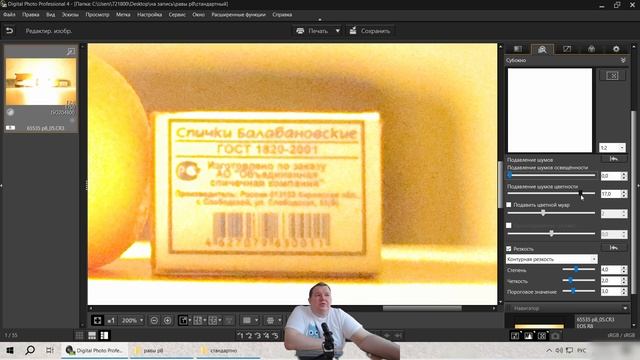Screen dimensions: 640x360
Task: Open the Правка menu
Action: coord(31,14)
